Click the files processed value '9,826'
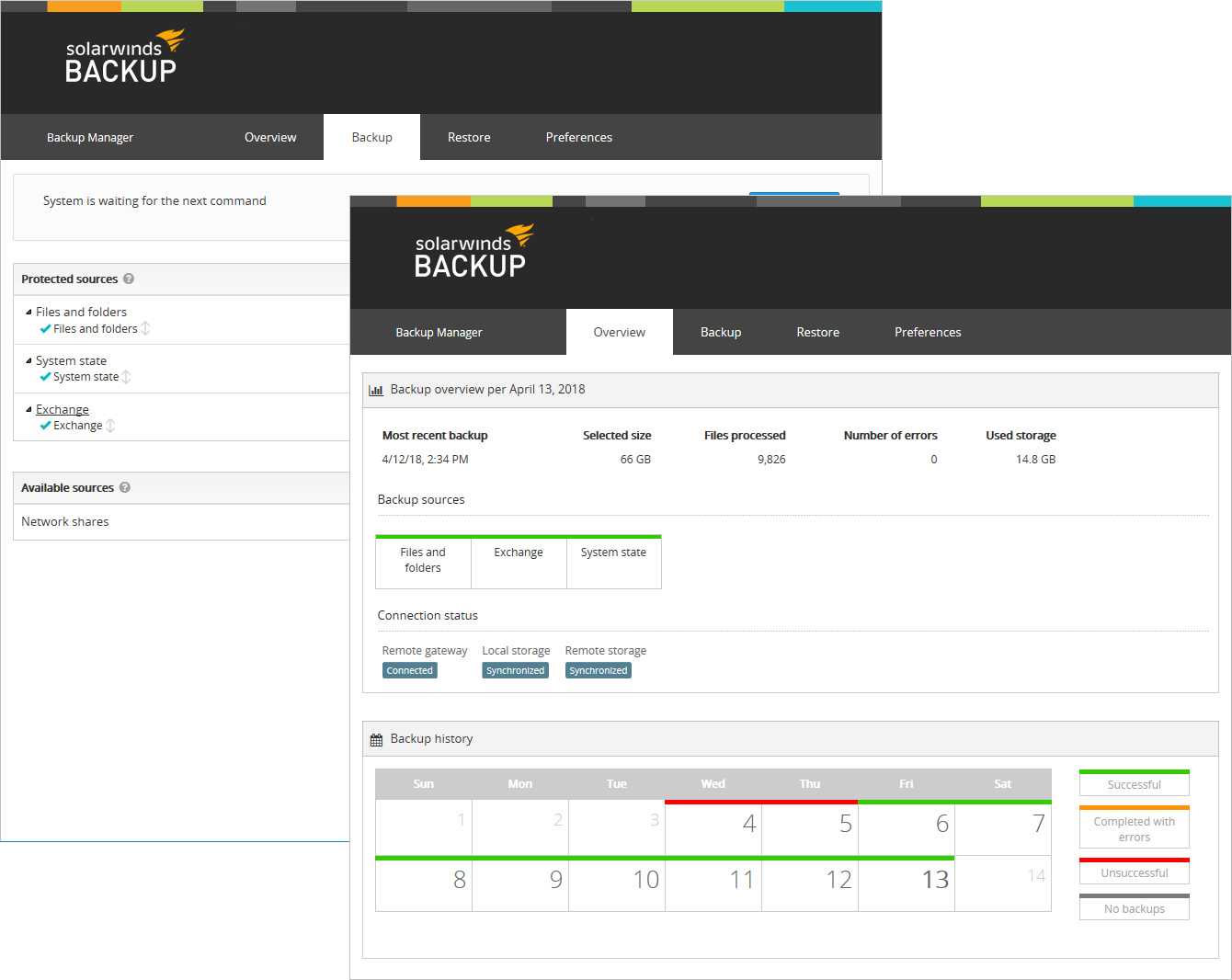 771,460
